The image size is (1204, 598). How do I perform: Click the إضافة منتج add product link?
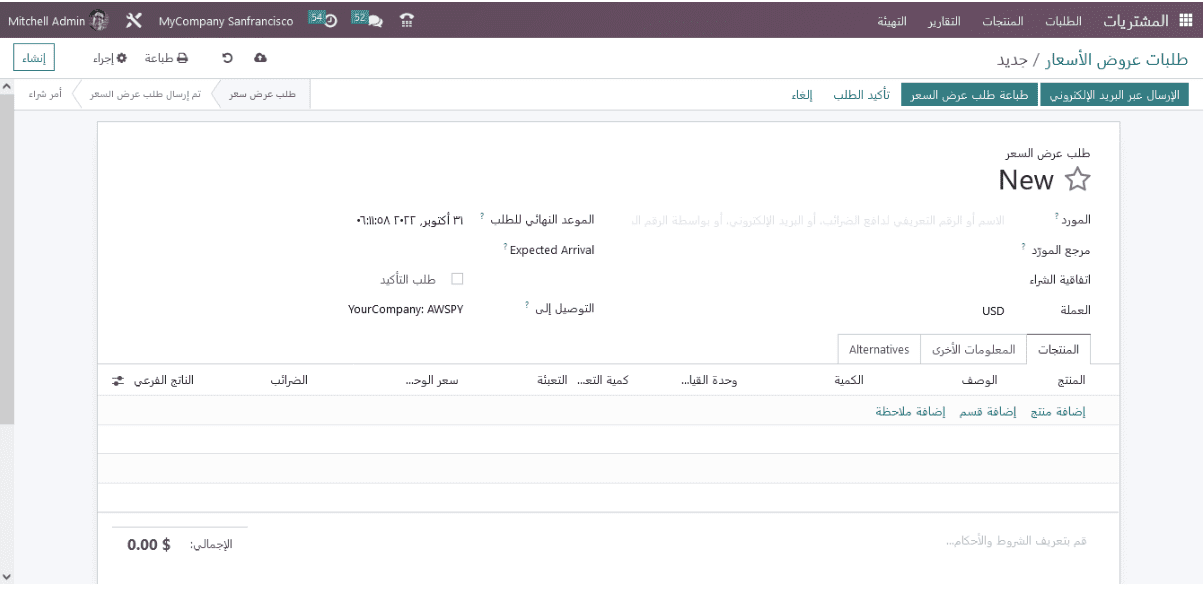1058,411
